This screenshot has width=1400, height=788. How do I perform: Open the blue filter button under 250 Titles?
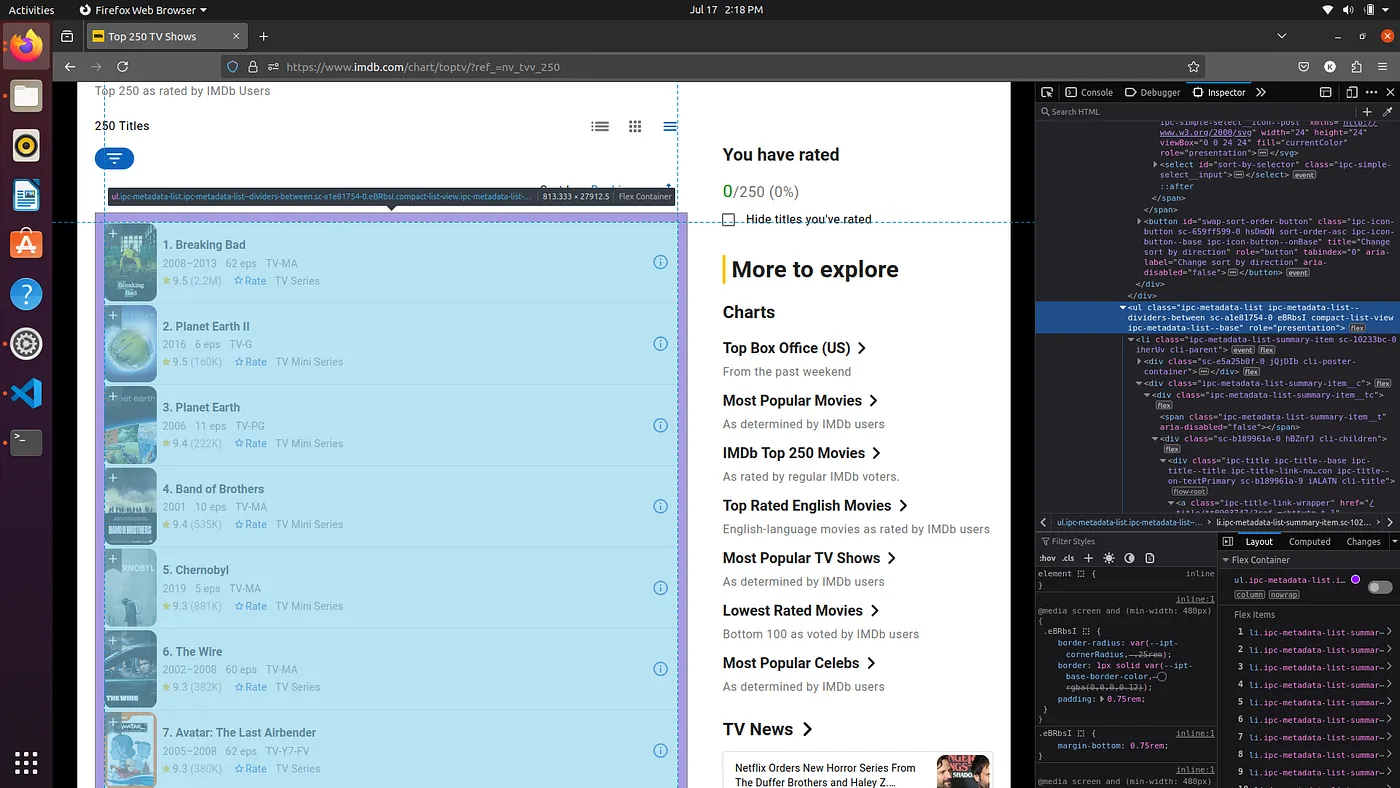pyautogui.click(x=115, y=158)
